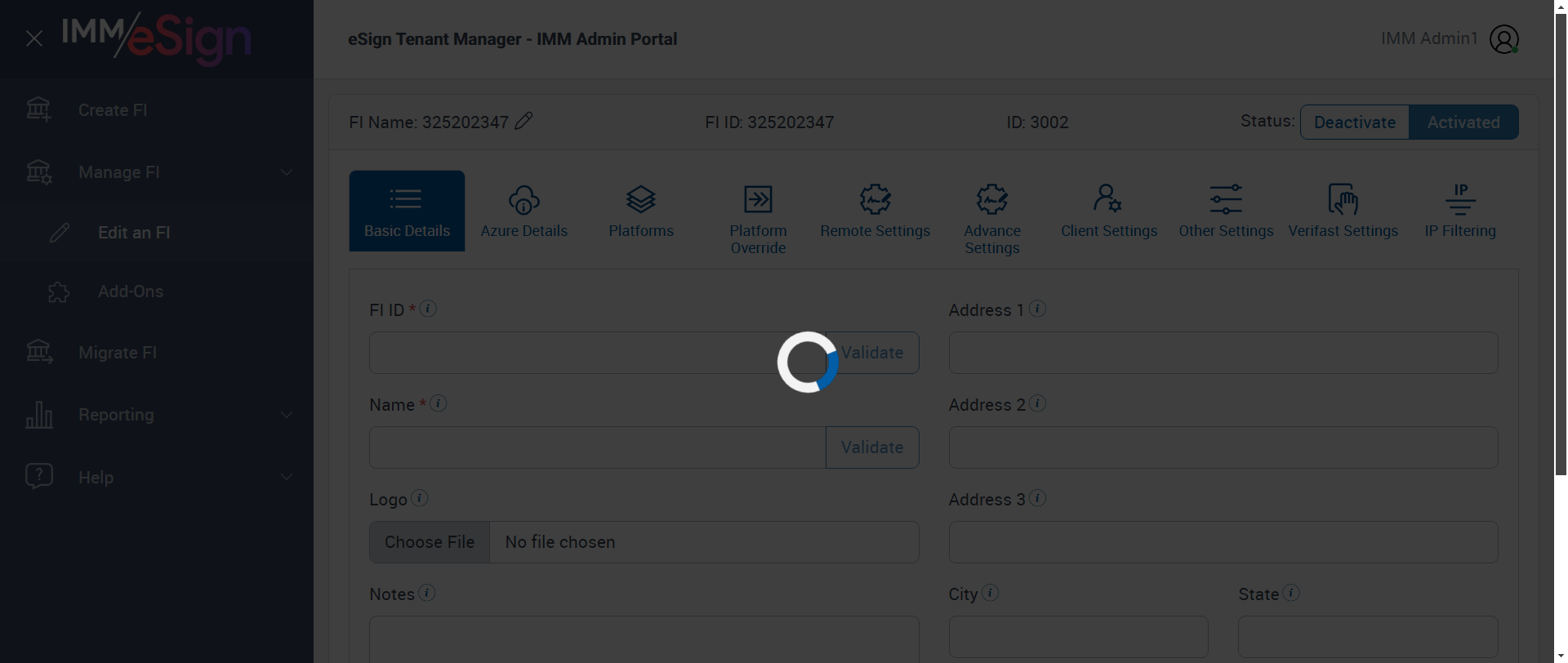Click the Basic Details list icon
This screenshot has height=663, width=1568.
click(x=406, y=198)
